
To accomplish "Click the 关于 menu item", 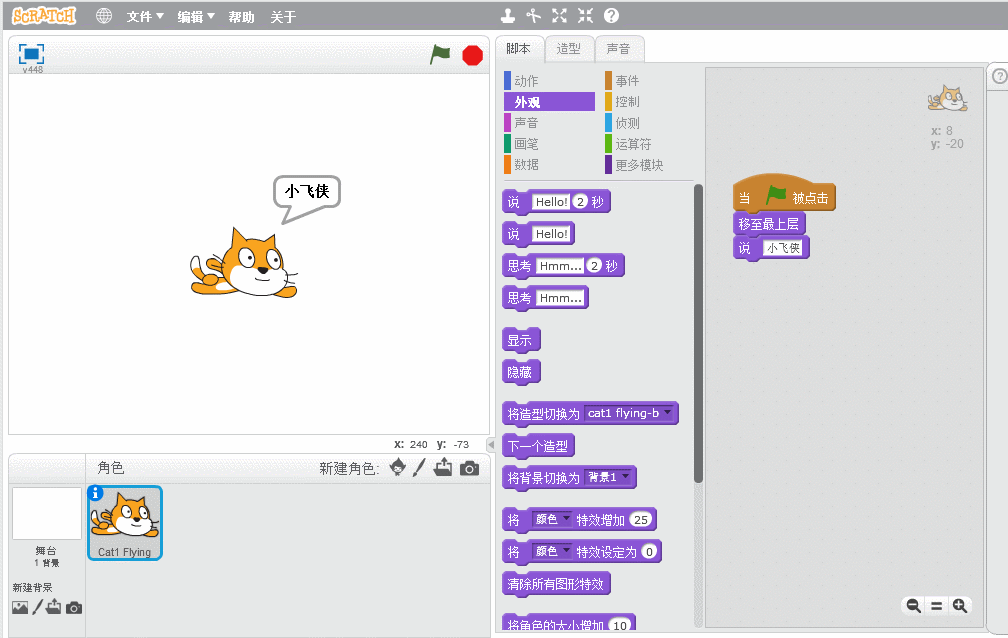I will pos(284,17).
